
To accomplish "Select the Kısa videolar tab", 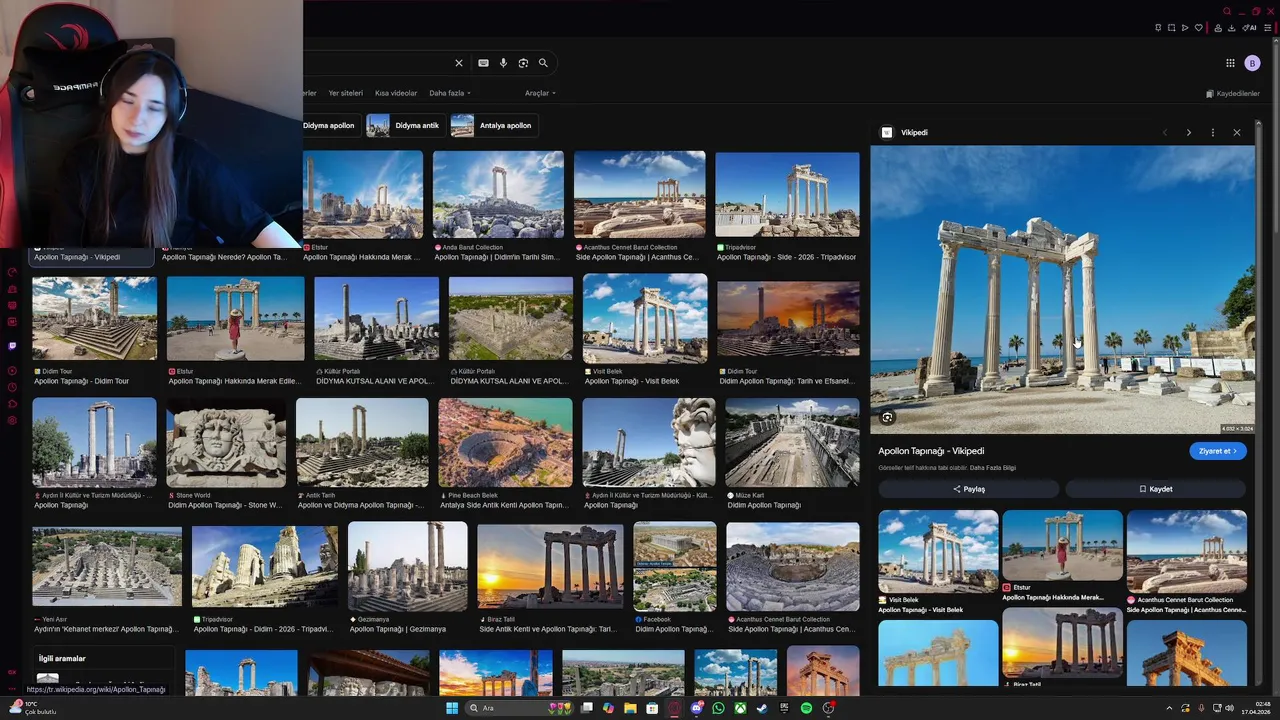I will click(396, 93).
